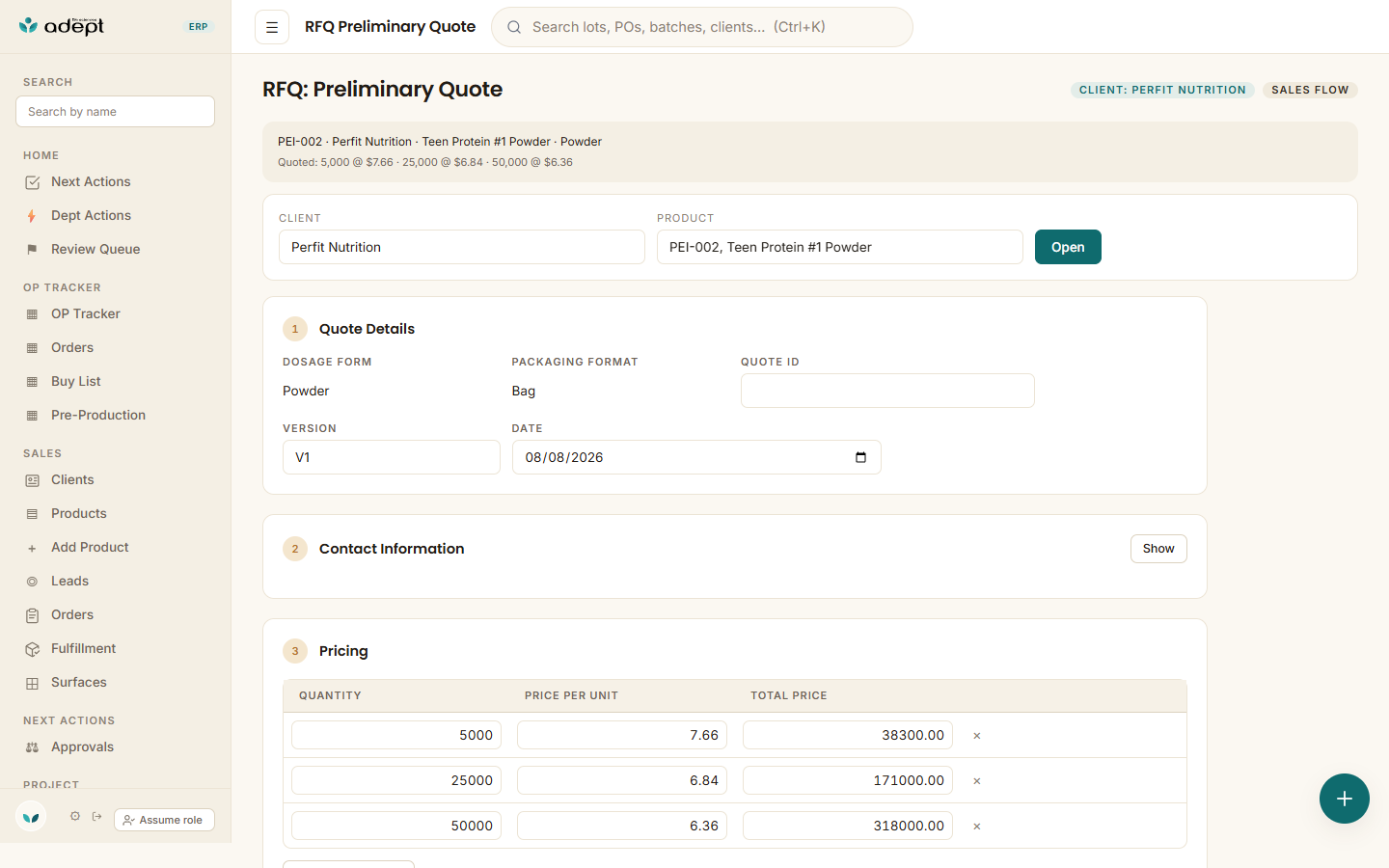The width and height of the screenshot is (1389, 868).
Task: Focus the sidebar Search by name field
Action: [x=116, y=112]
